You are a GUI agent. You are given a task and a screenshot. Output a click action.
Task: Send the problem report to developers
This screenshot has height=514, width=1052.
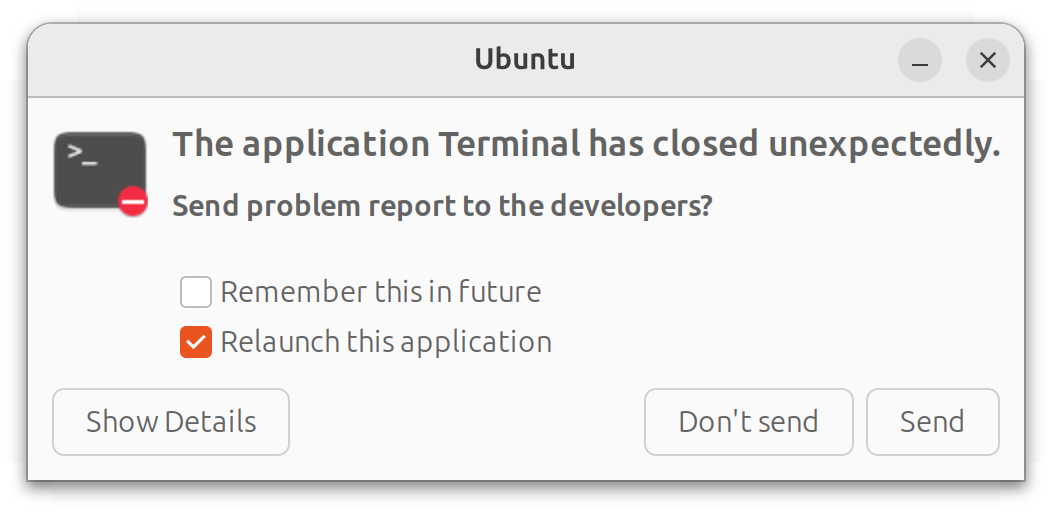coord(932,422)
